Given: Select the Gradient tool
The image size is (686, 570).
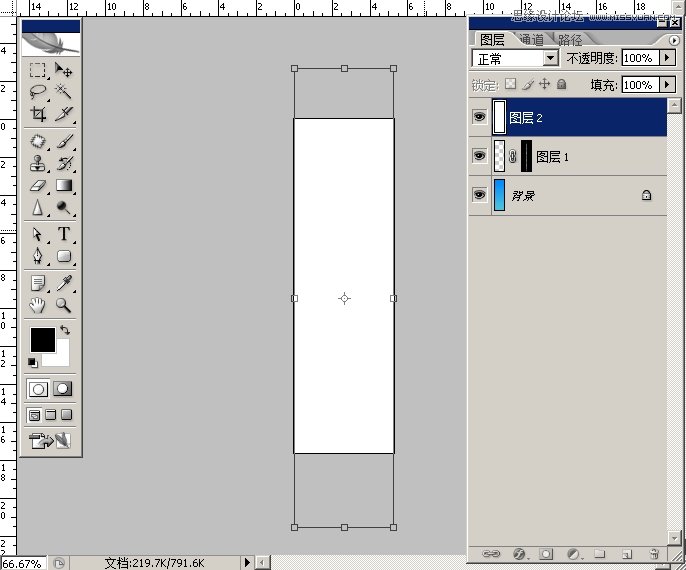Looking at the screenshot, I should [63, 185].
